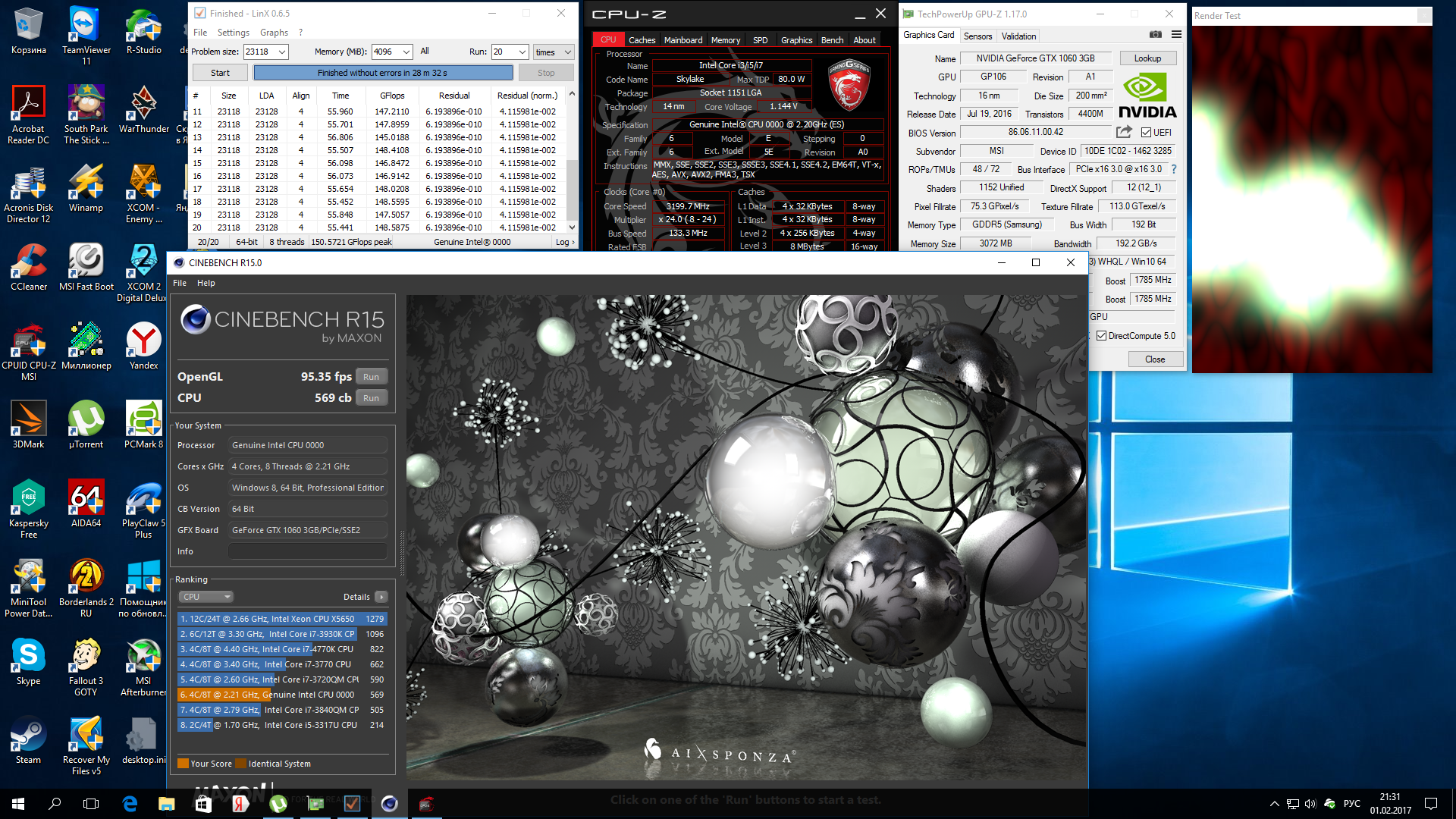The height and width of the screenshot is (819, 1456).
Task: Open Microsoft Edge from taskbar
Action: [x=130, y=804]
